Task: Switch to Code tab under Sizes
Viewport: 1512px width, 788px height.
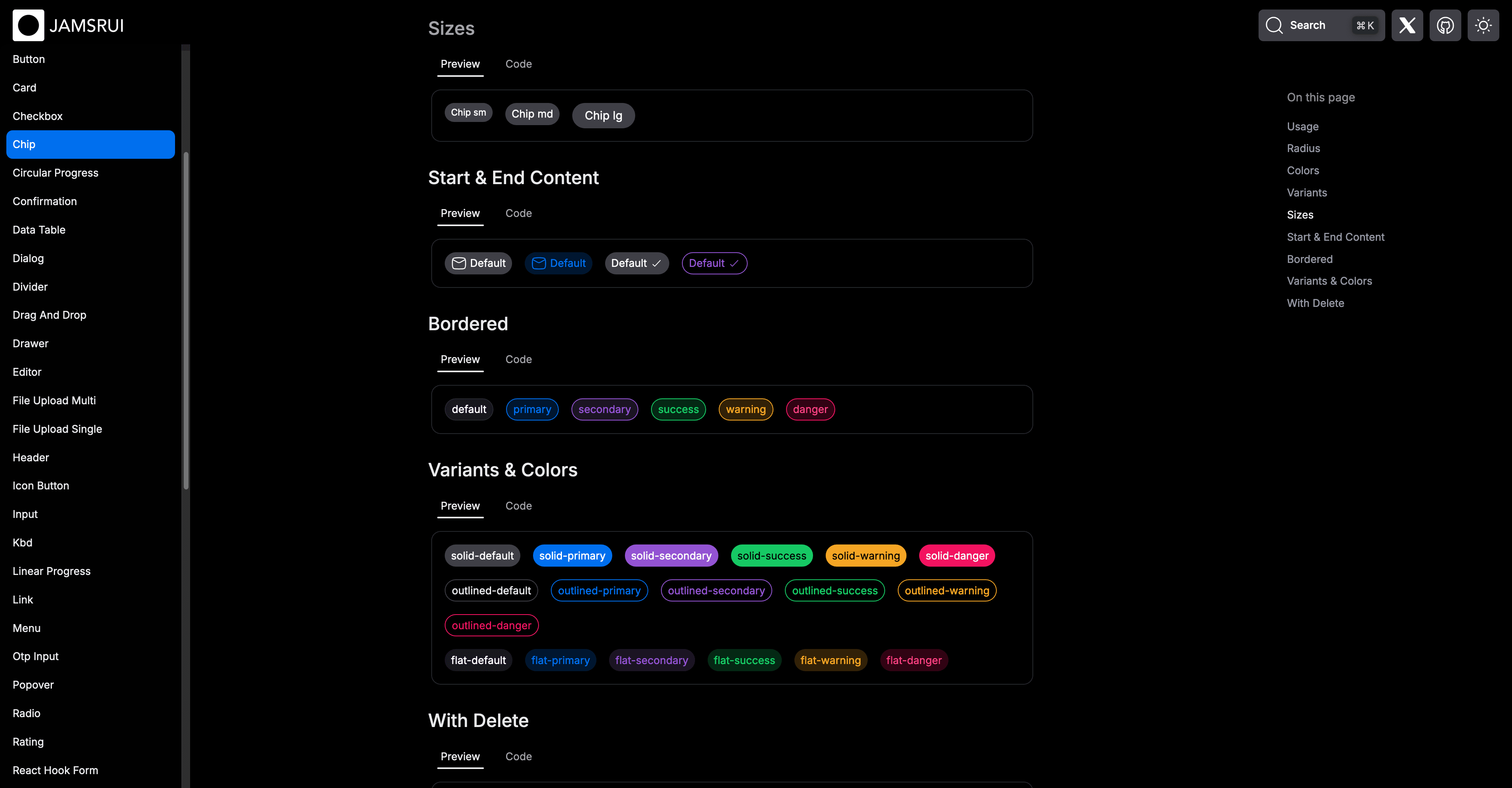Action: [518, 64]
